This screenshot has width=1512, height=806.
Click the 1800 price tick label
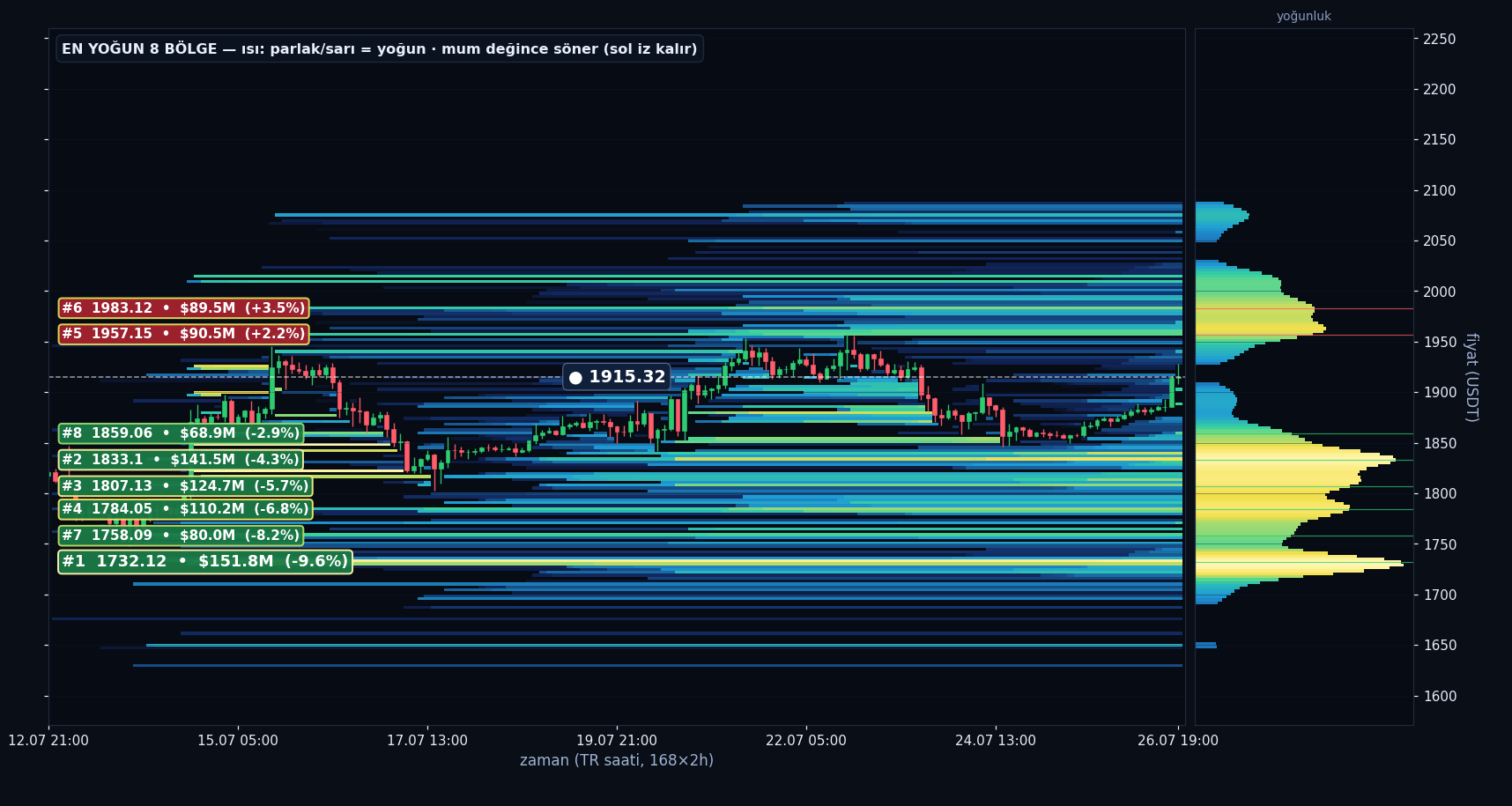pyautogui.click(x=1440, y=493)
